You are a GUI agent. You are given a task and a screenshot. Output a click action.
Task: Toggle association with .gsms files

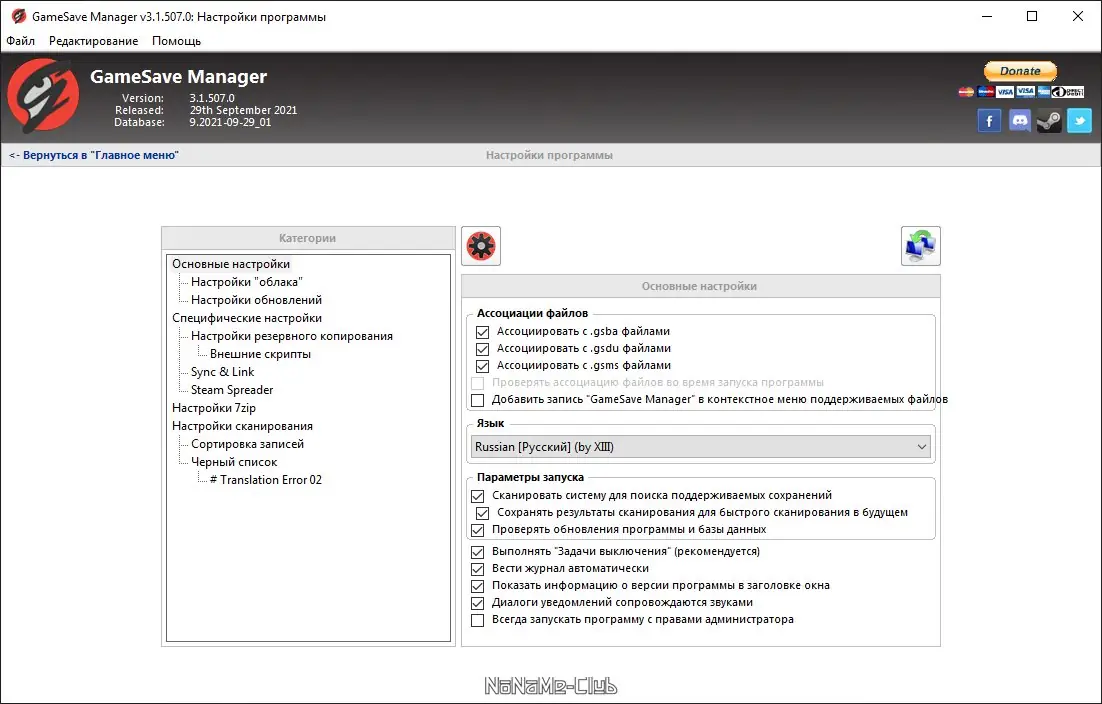click(482, 365)
